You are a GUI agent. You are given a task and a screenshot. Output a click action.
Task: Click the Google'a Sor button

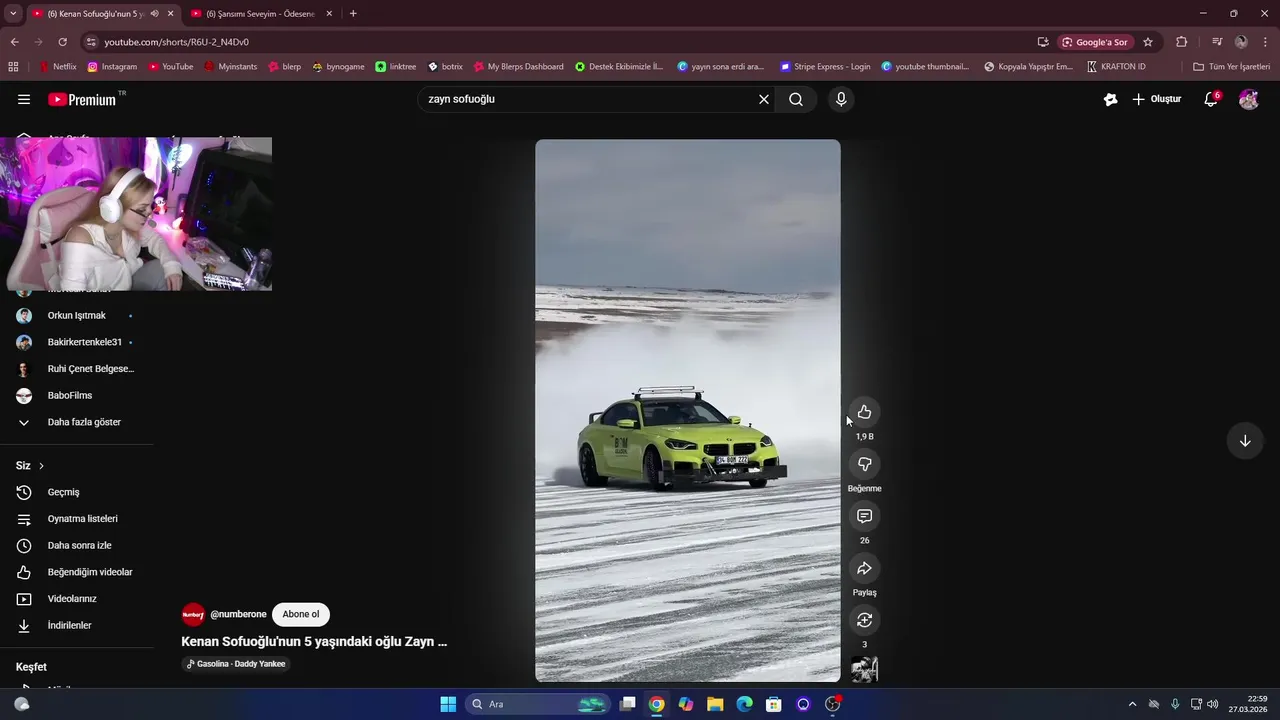(1095, 42)
